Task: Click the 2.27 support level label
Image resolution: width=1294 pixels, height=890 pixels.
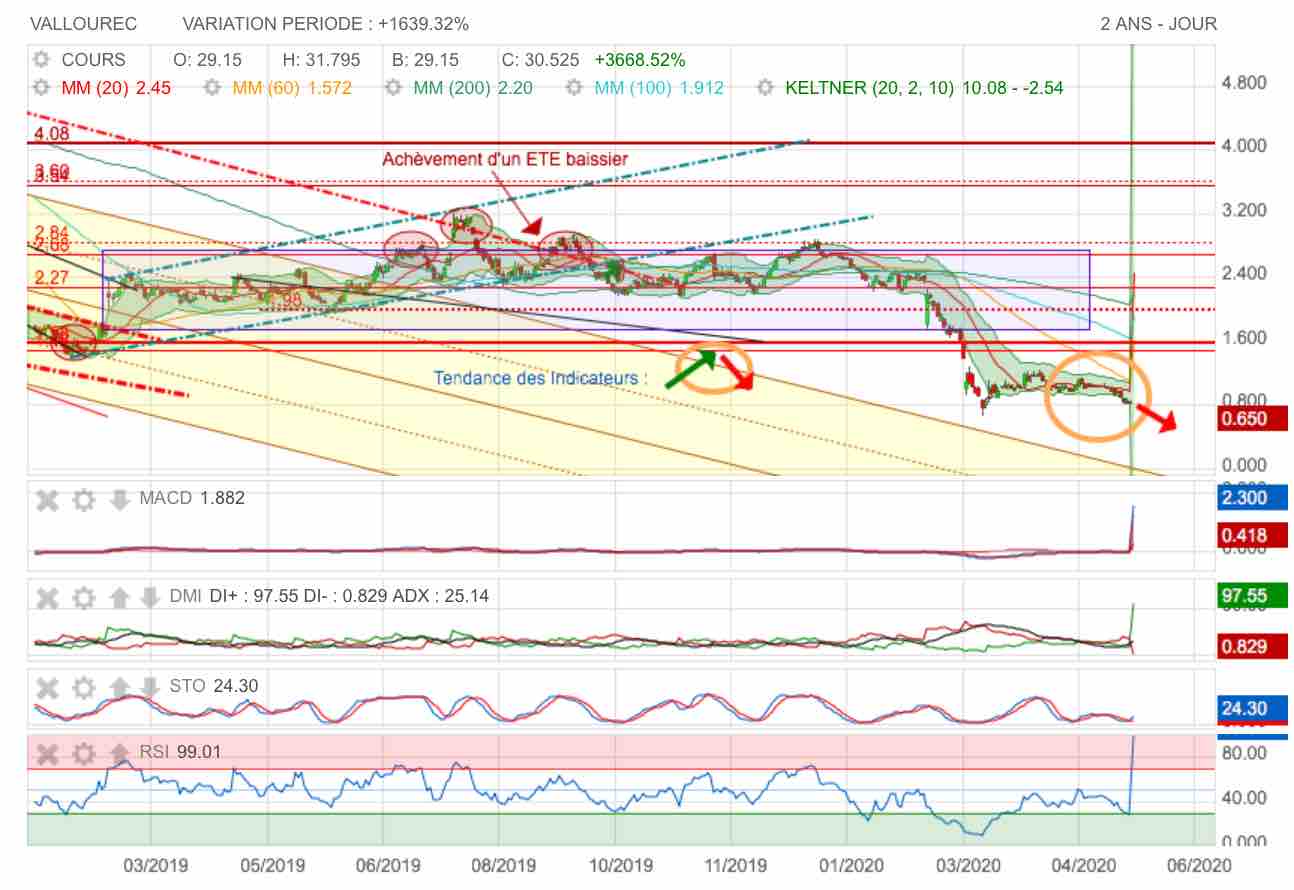Action: pyautogui.click(x=50, y=278)
